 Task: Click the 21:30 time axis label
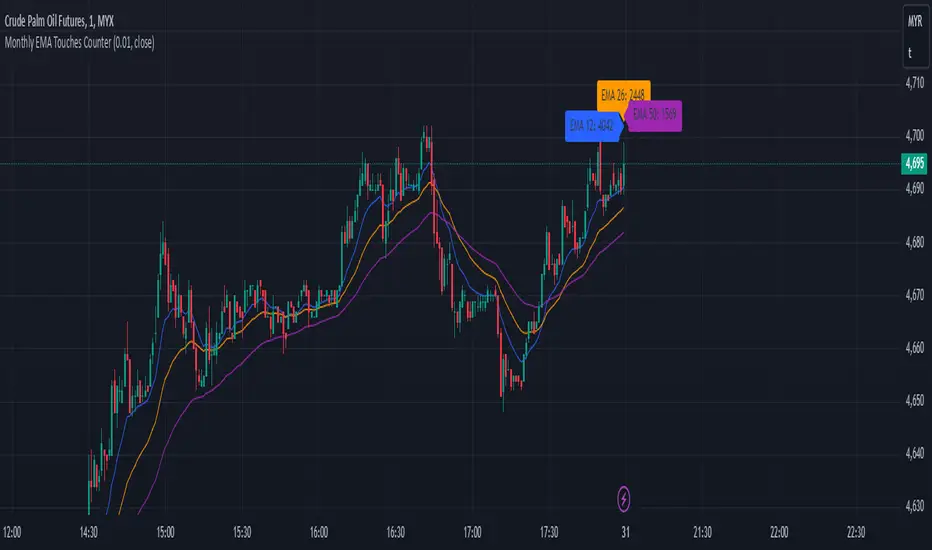[702, 532]
